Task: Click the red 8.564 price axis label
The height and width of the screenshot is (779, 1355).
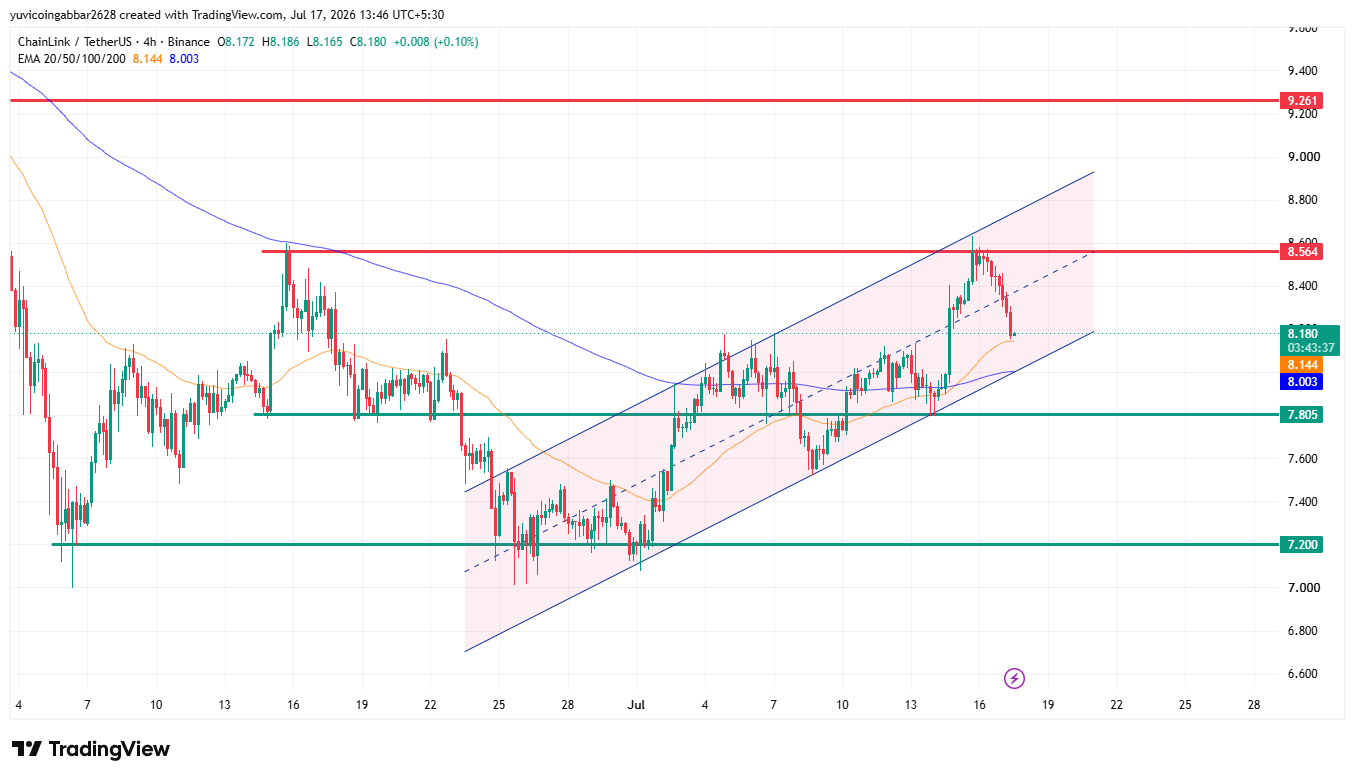Action: point(1301,252)
